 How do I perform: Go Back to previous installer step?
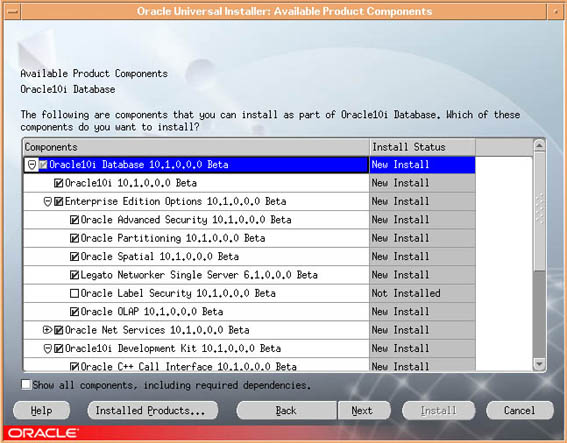click(x=286, y=410)
